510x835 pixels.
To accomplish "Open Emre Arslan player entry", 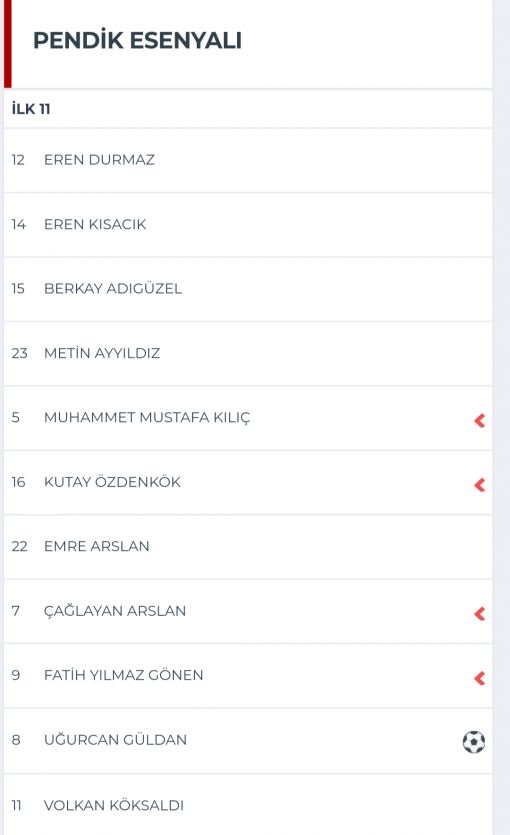I will (x=248, y=547).
